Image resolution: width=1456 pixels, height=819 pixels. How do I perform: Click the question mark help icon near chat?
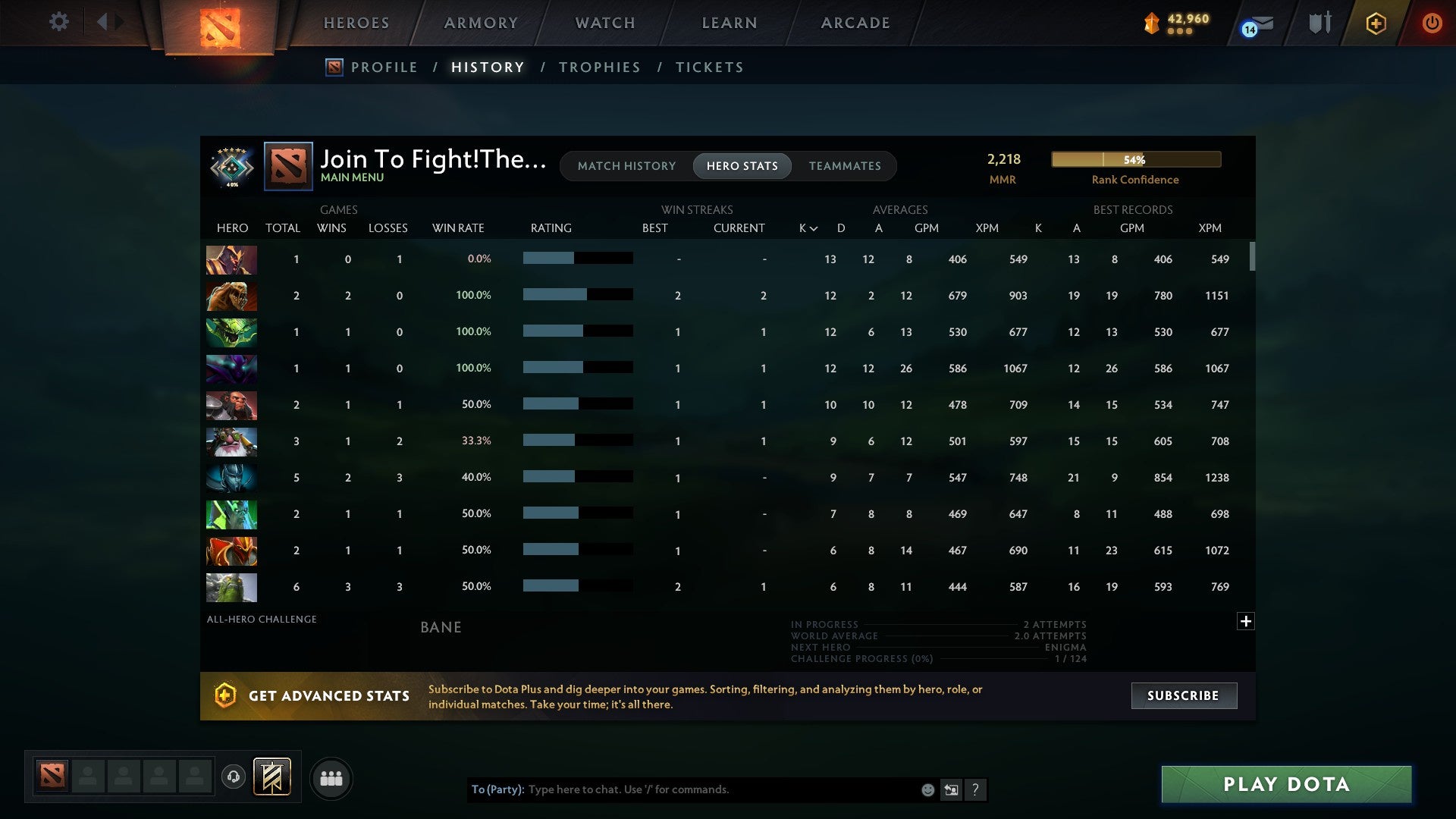(976, 789)
